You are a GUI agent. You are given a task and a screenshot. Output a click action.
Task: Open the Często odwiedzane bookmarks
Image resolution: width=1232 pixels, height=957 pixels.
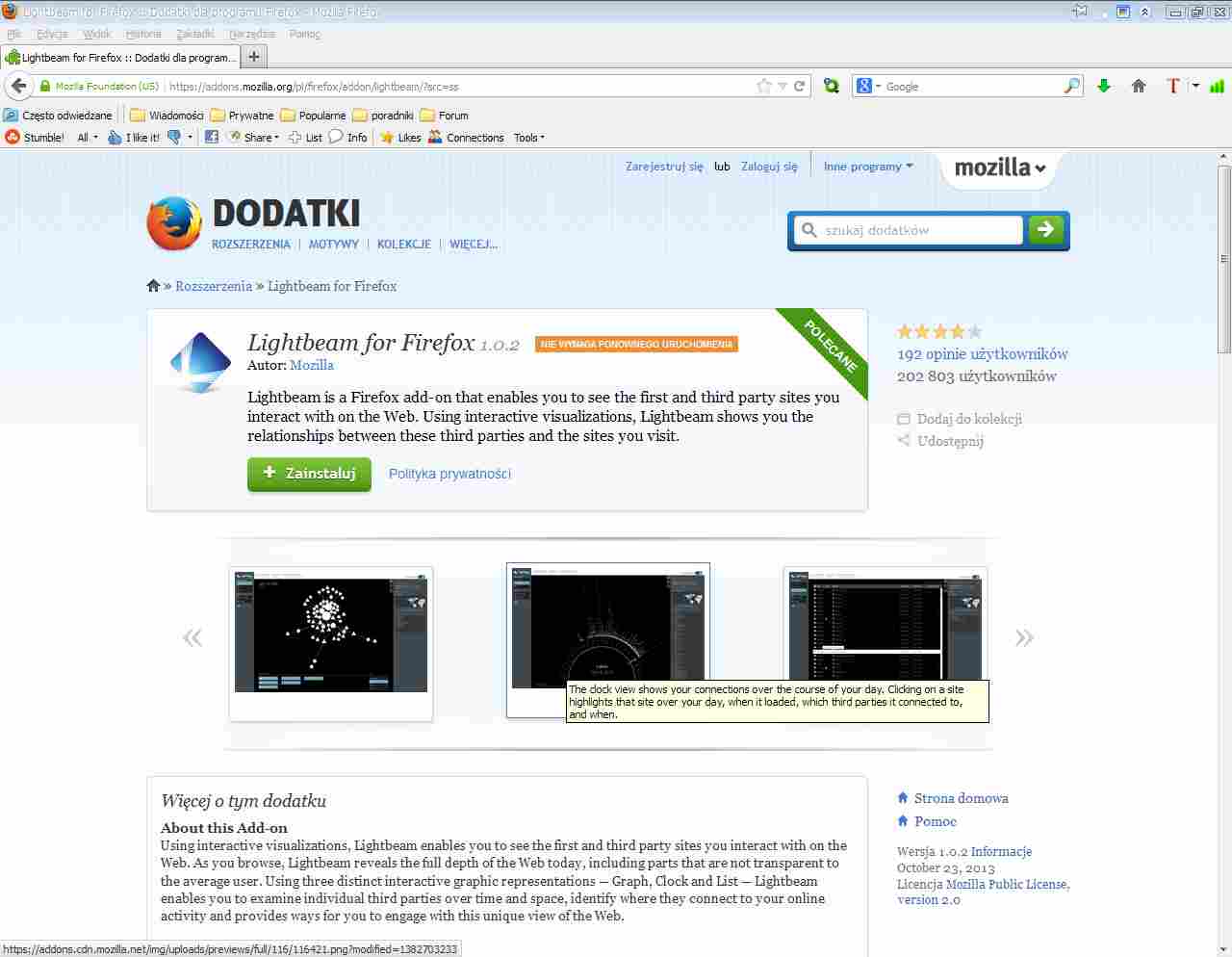[59, 115]
